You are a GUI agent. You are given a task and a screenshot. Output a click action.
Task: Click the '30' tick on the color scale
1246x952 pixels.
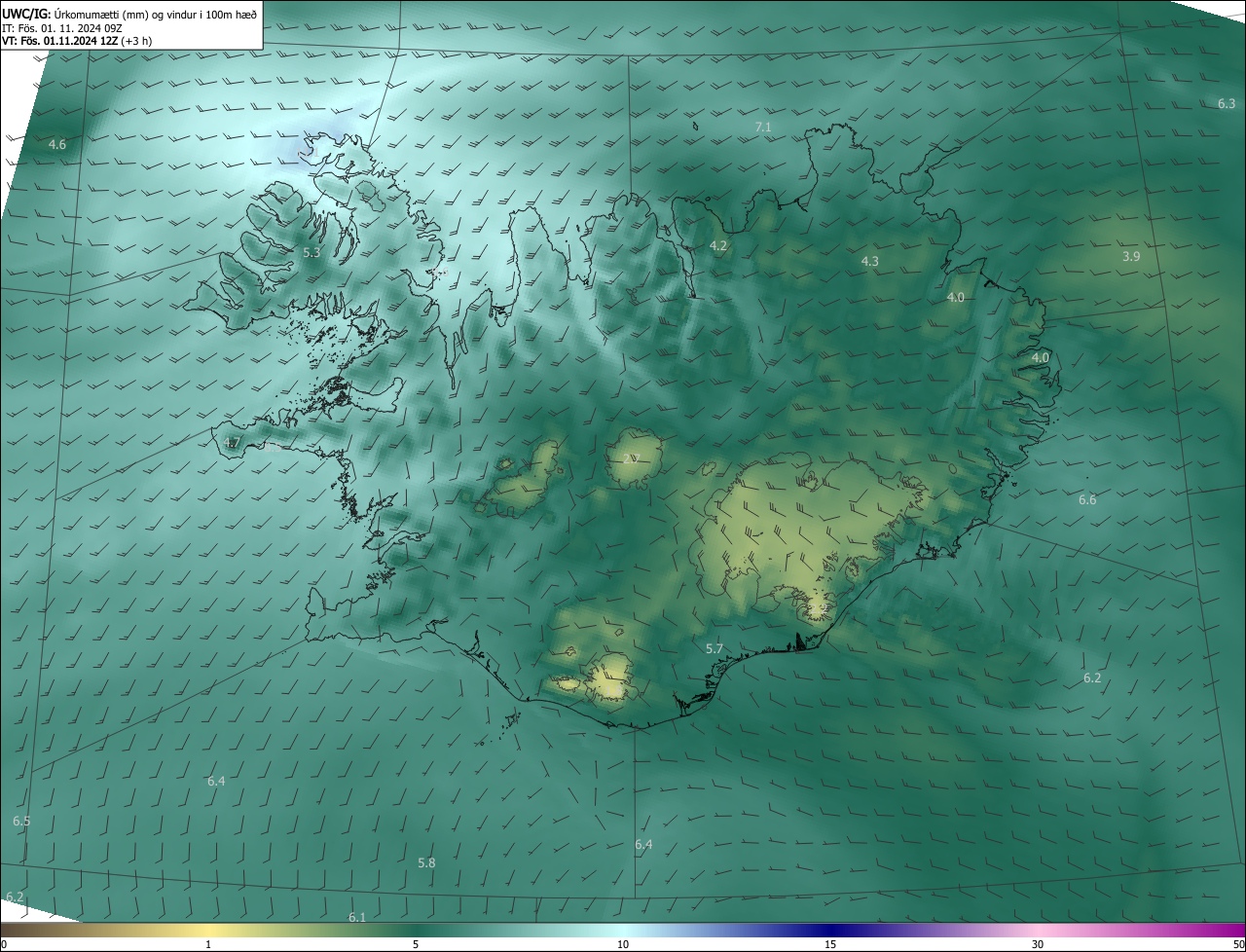coord(1038,944)
